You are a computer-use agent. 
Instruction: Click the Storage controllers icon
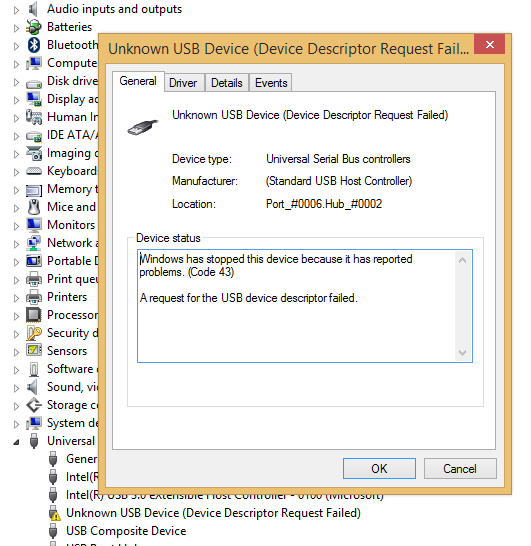pyautogui.click(x=34, y=405)
